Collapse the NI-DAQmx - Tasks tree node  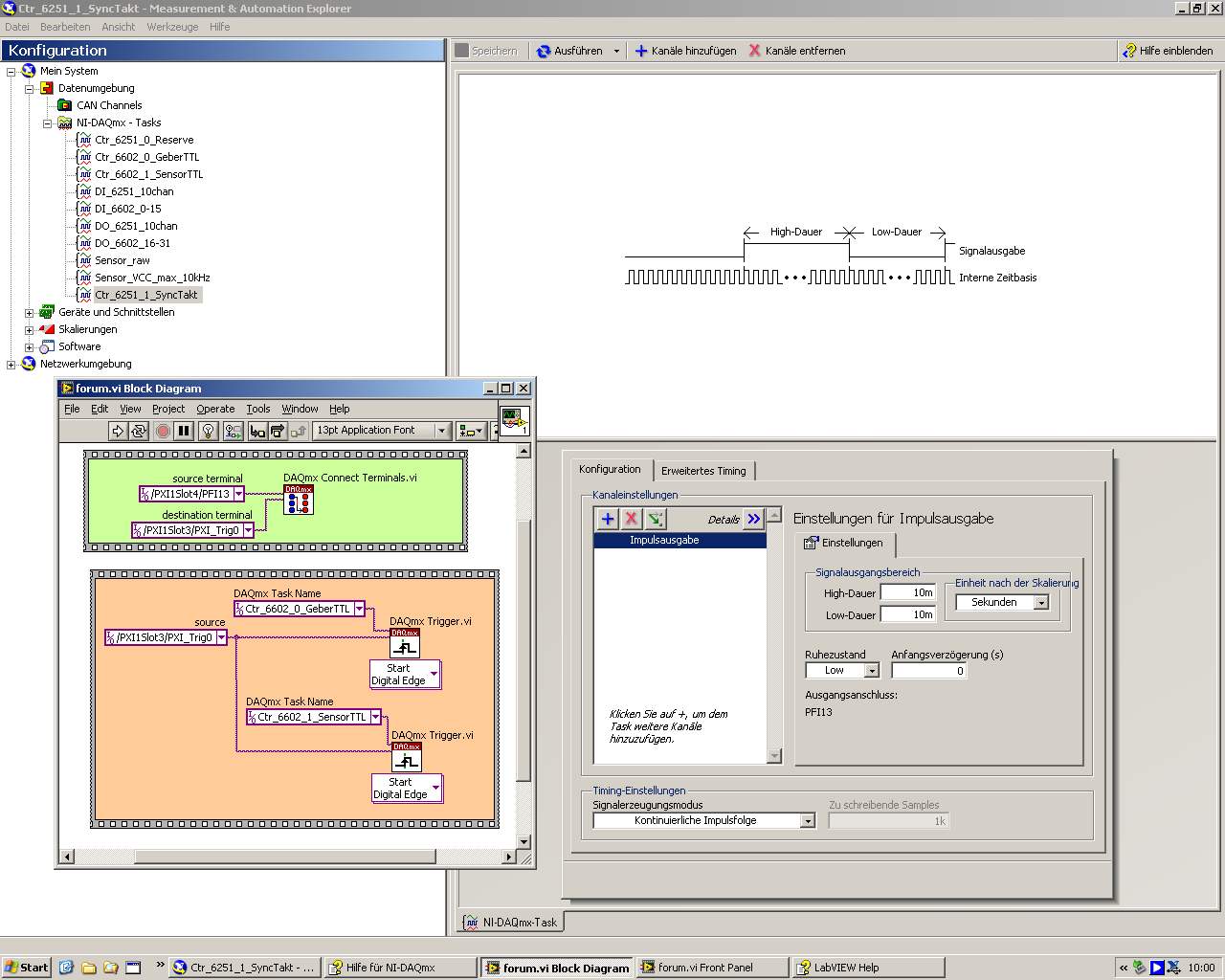tap(47, 123)
